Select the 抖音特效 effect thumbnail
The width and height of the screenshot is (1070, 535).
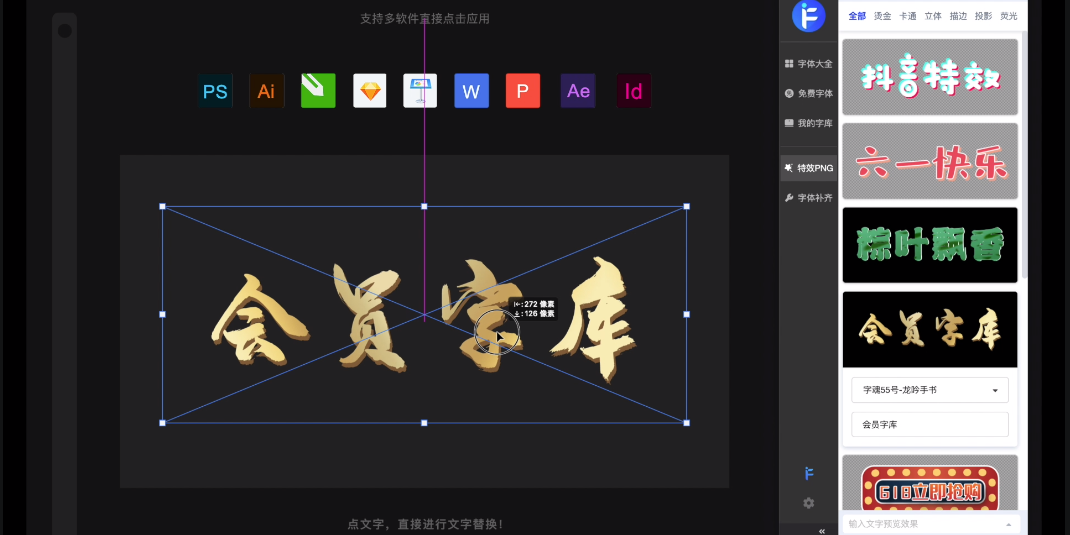tap(930, 76)
